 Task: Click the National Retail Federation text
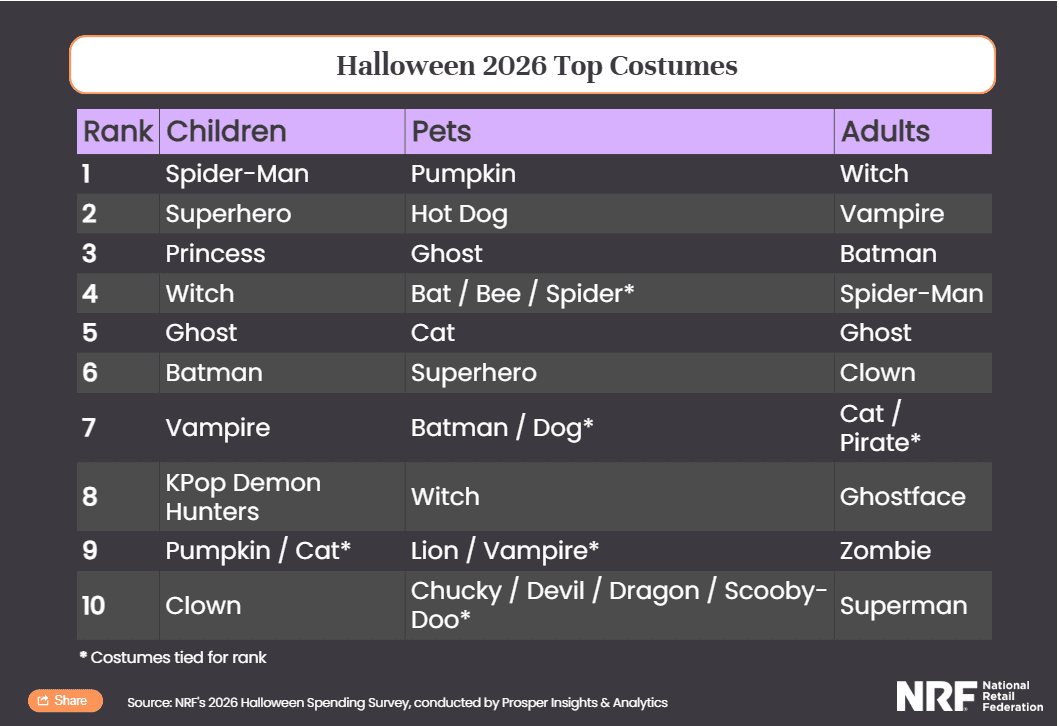pyautogui.click(x=1012, y=696)
